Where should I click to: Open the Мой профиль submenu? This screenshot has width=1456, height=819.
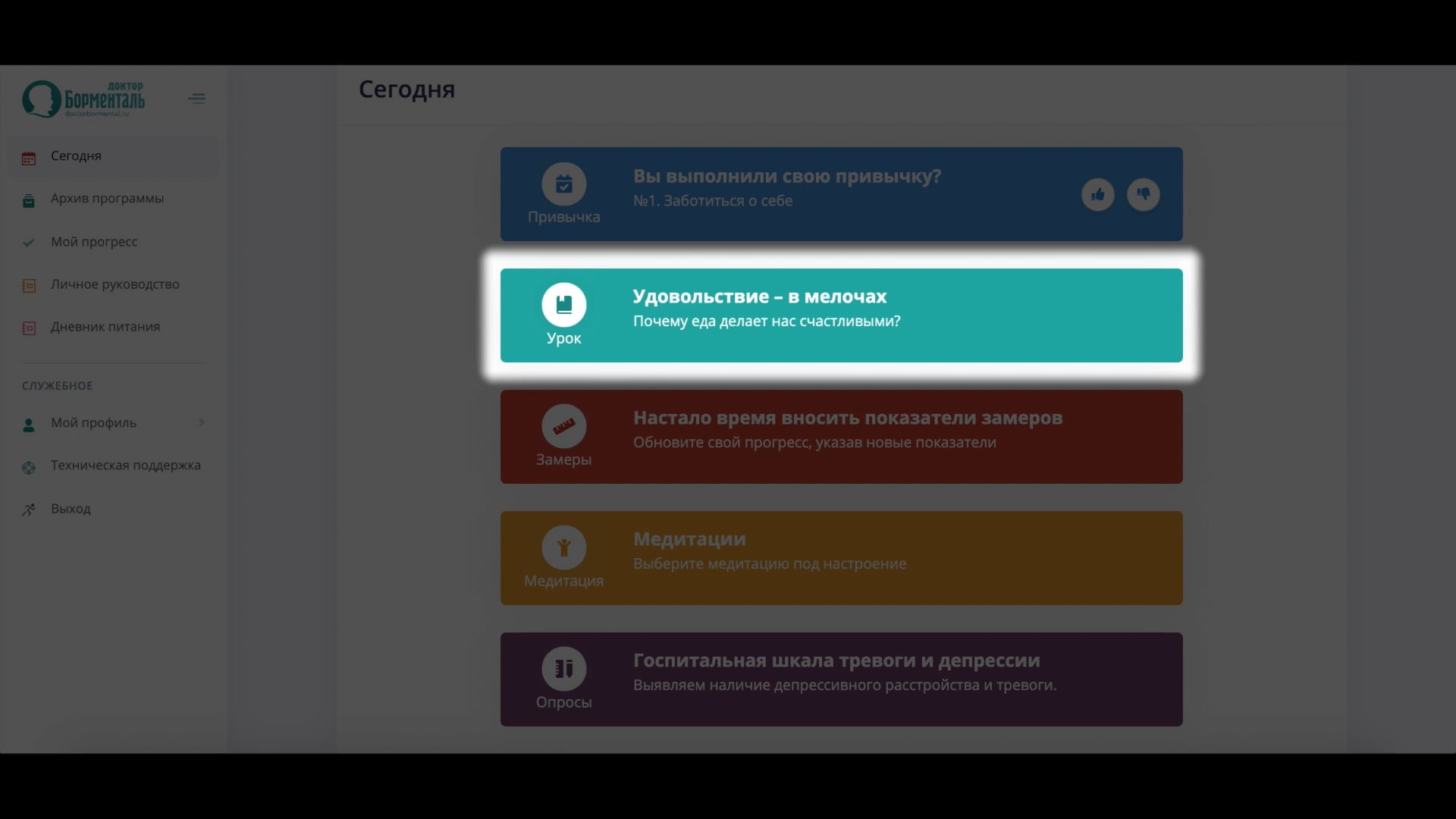pos(93,422)
